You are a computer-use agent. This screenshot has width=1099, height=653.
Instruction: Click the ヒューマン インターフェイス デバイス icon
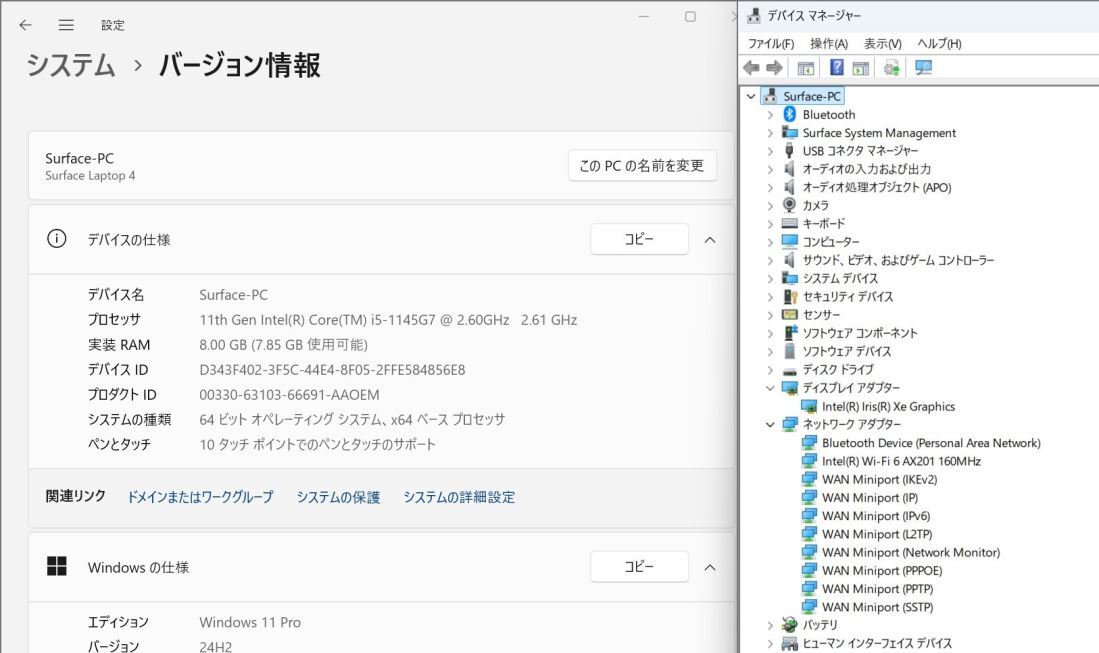pyautogui.click(x=790, y=643)
